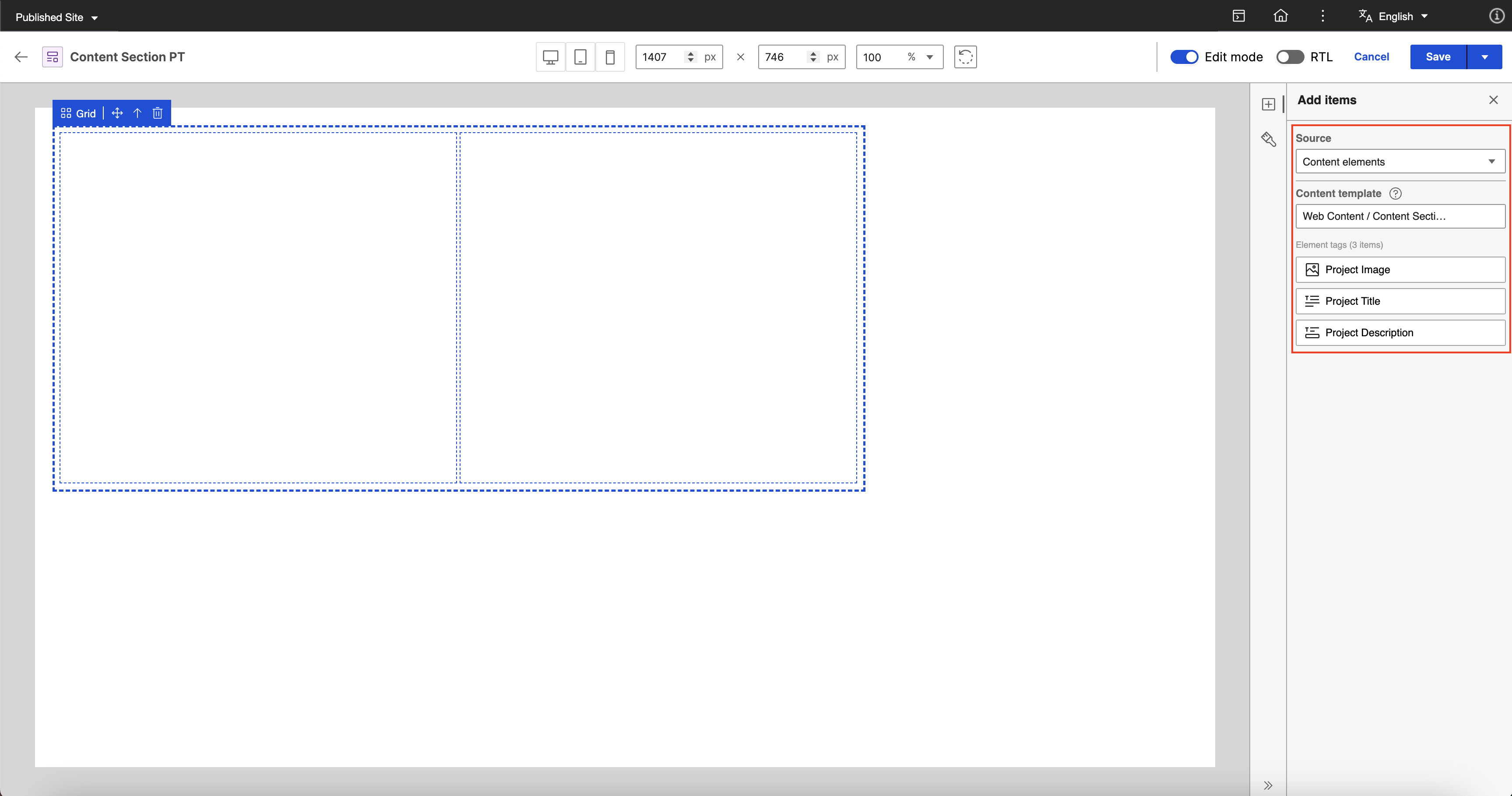This screenshot has height=796, width=1512.
Task: Enable the RTL toggle
Action: click(x=1290, y=57)
